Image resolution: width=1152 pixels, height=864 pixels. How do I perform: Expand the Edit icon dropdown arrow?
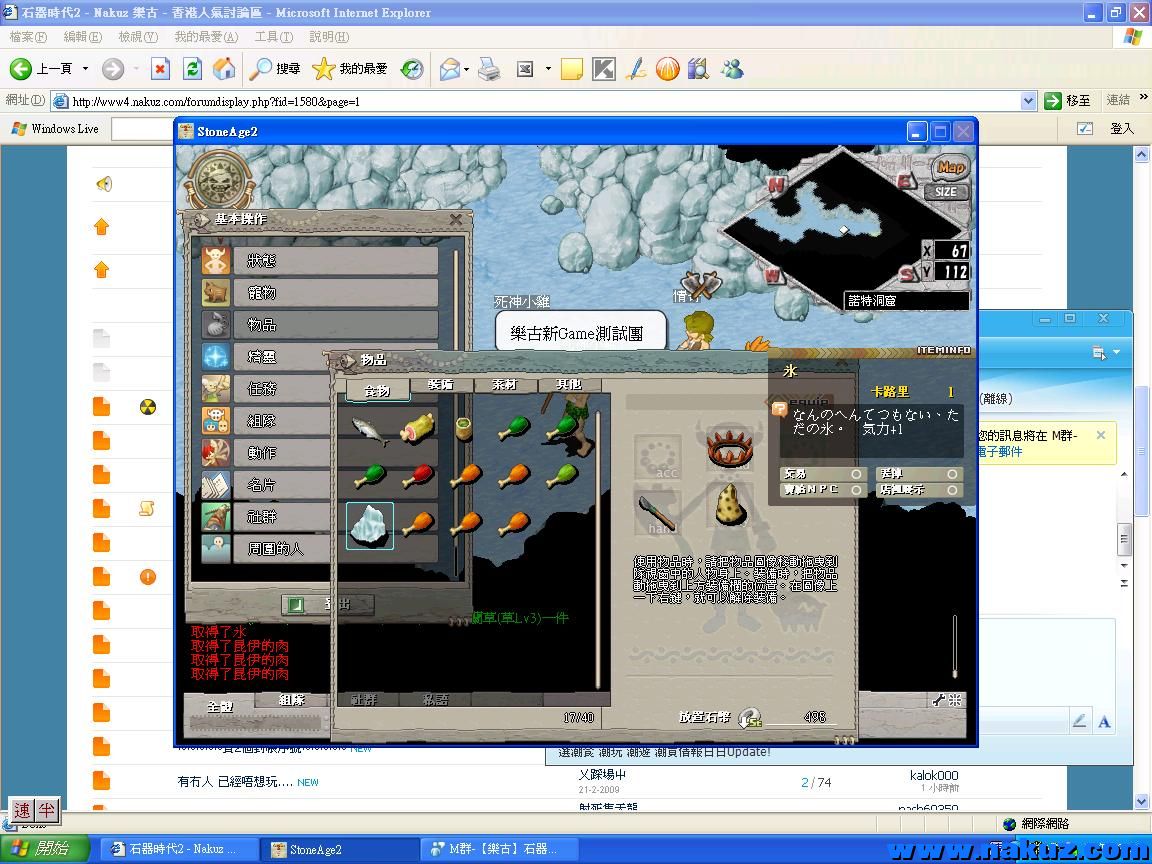click(x=548, y=69)
